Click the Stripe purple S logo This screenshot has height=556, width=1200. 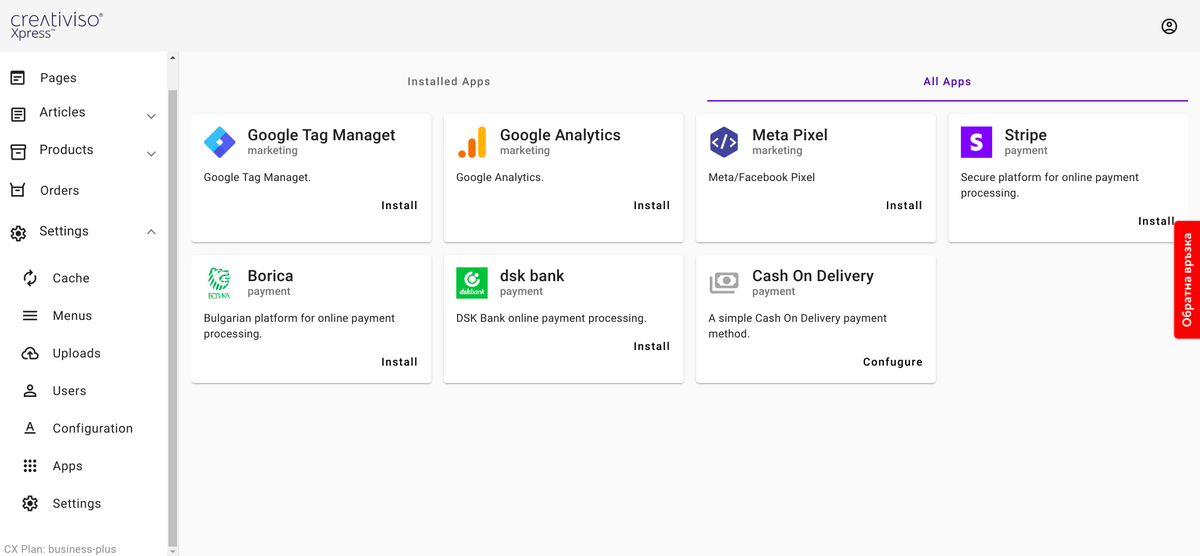[976, 142]
